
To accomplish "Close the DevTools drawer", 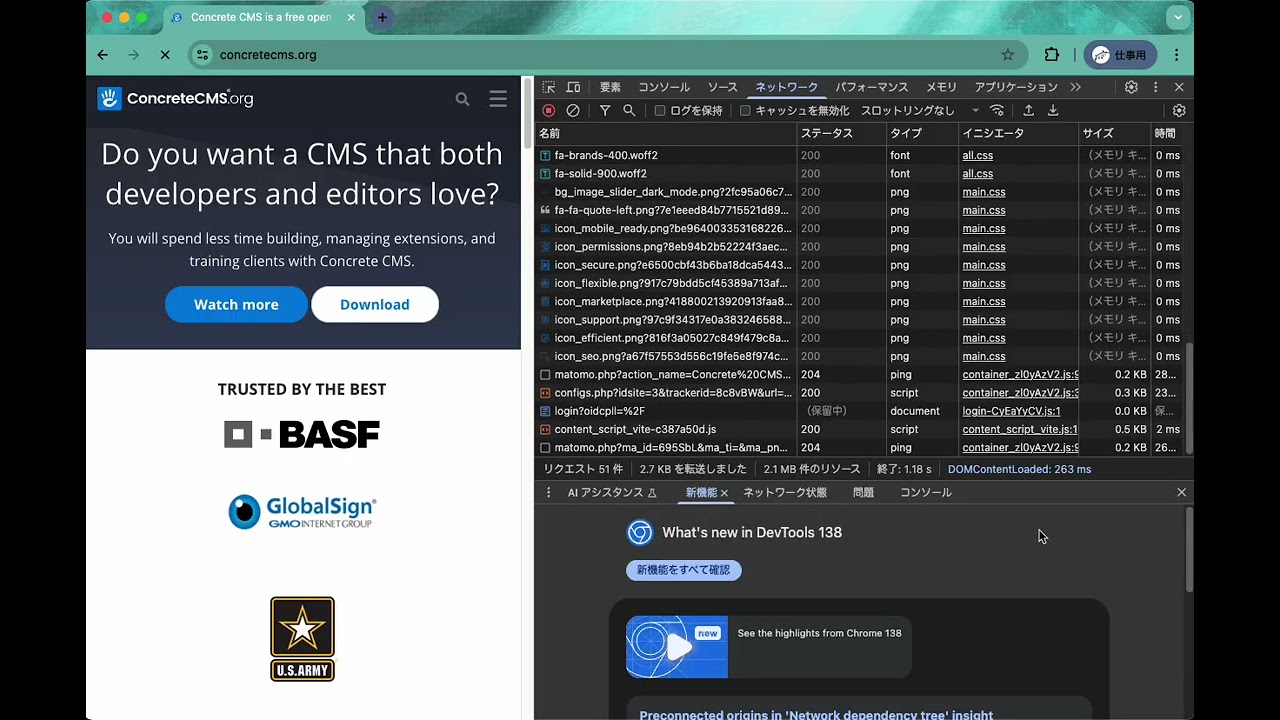I will coord(1181,492).
